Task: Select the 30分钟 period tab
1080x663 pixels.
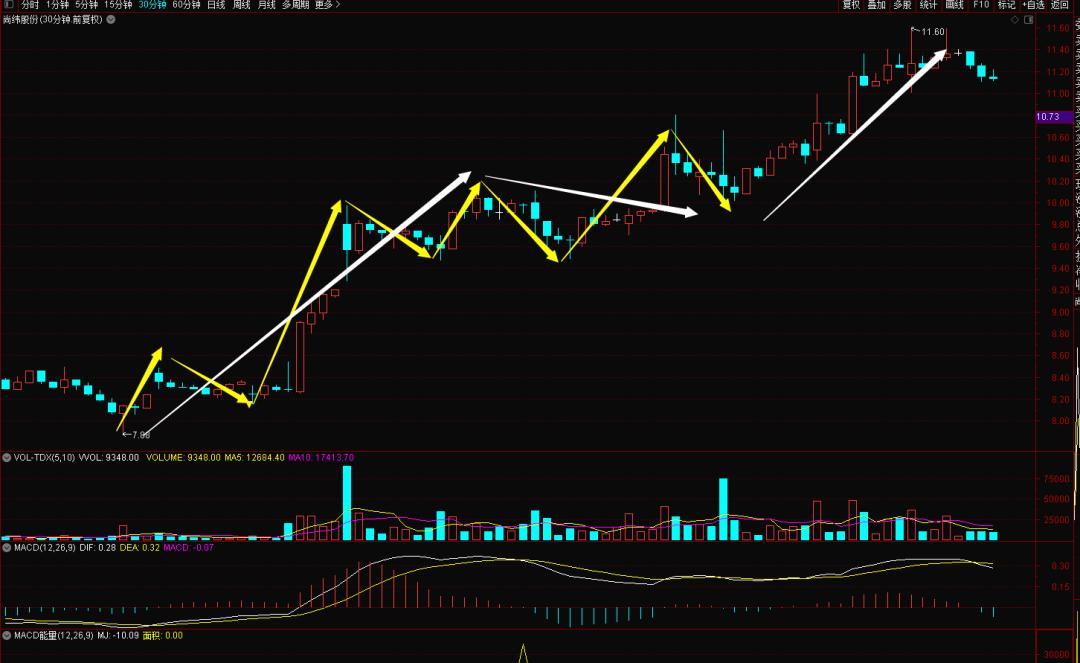Action: [x=152, y=5]
